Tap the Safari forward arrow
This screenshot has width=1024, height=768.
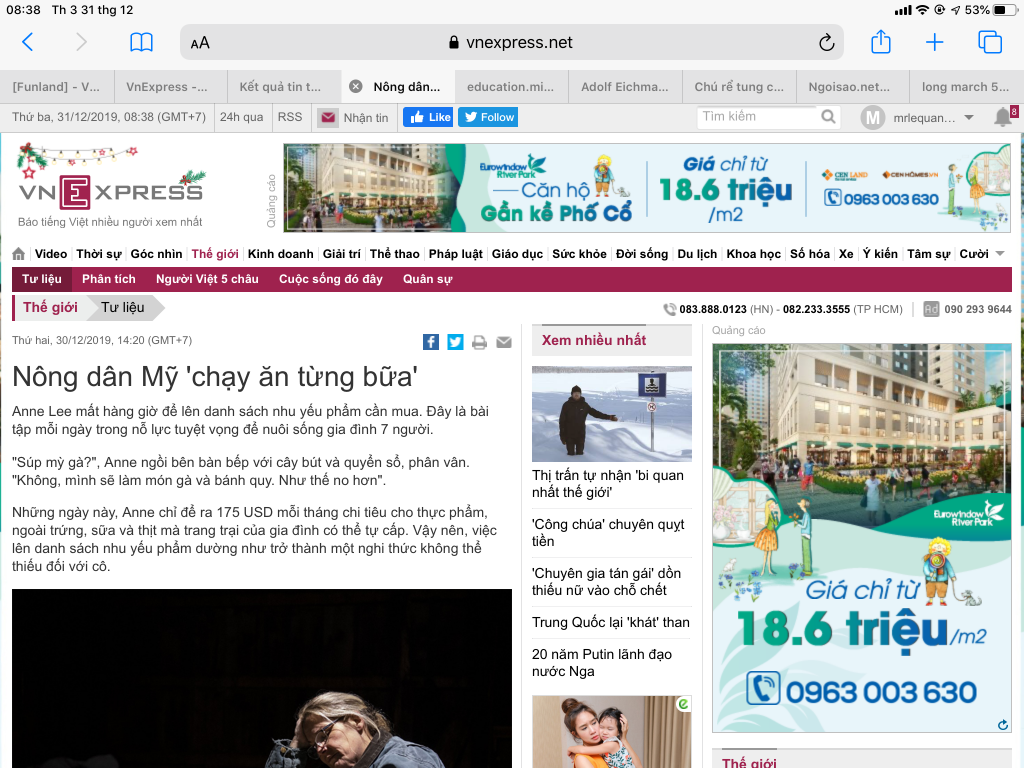point(81,42)
